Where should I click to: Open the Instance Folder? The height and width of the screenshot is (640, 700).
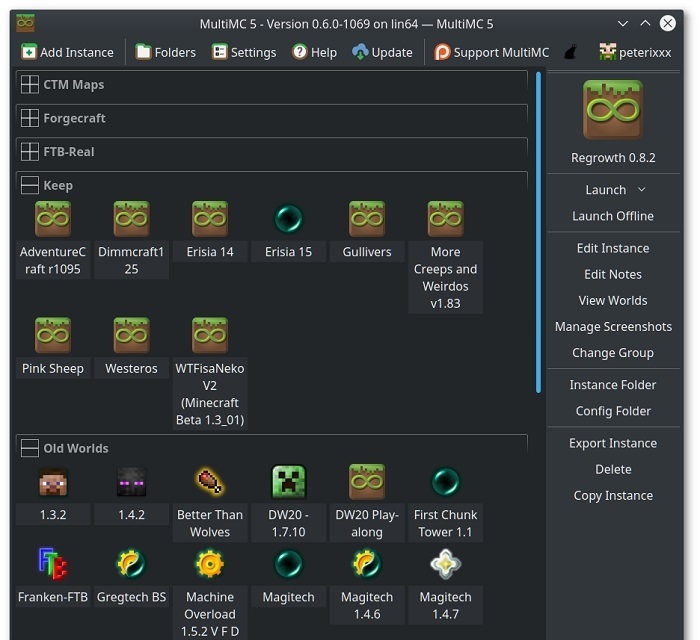[613, 385]
